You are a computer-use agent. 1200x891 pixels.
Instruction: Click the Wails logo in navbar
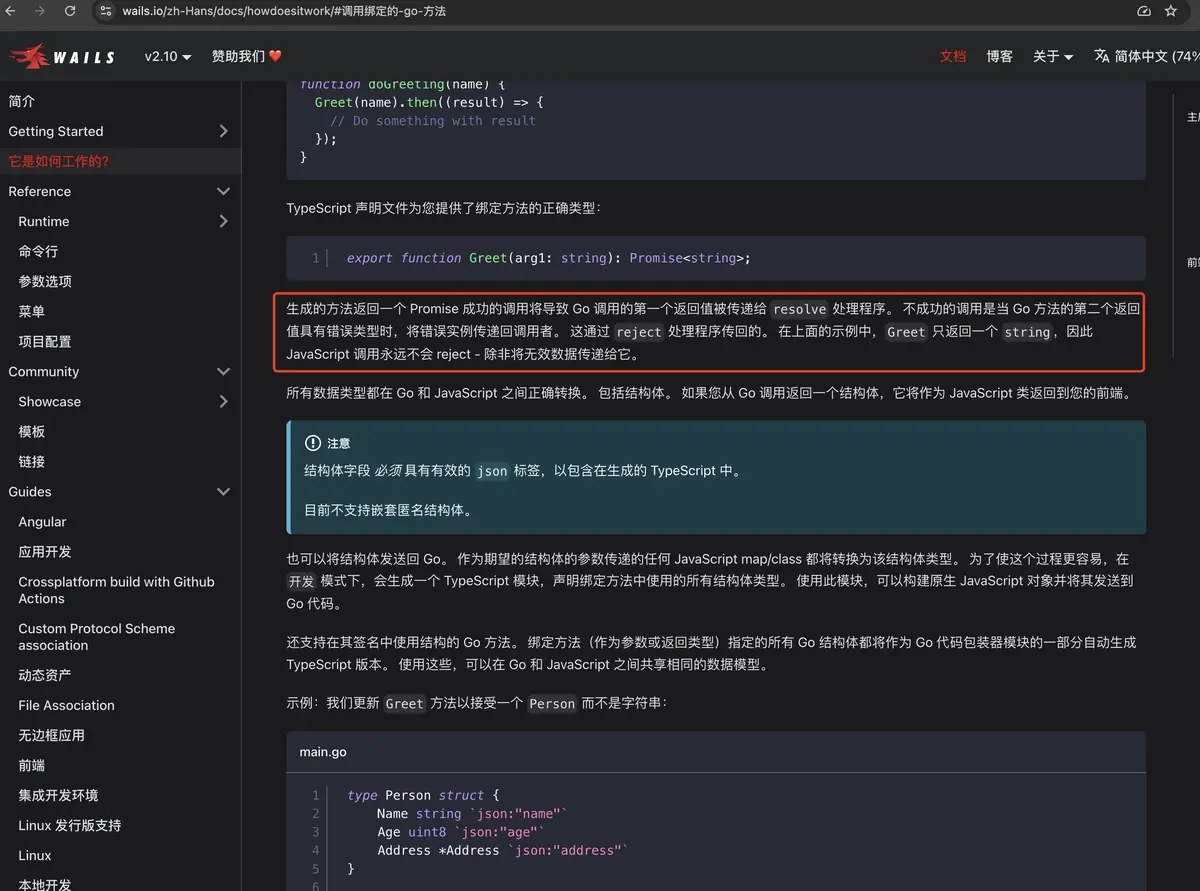click(62, 57)
